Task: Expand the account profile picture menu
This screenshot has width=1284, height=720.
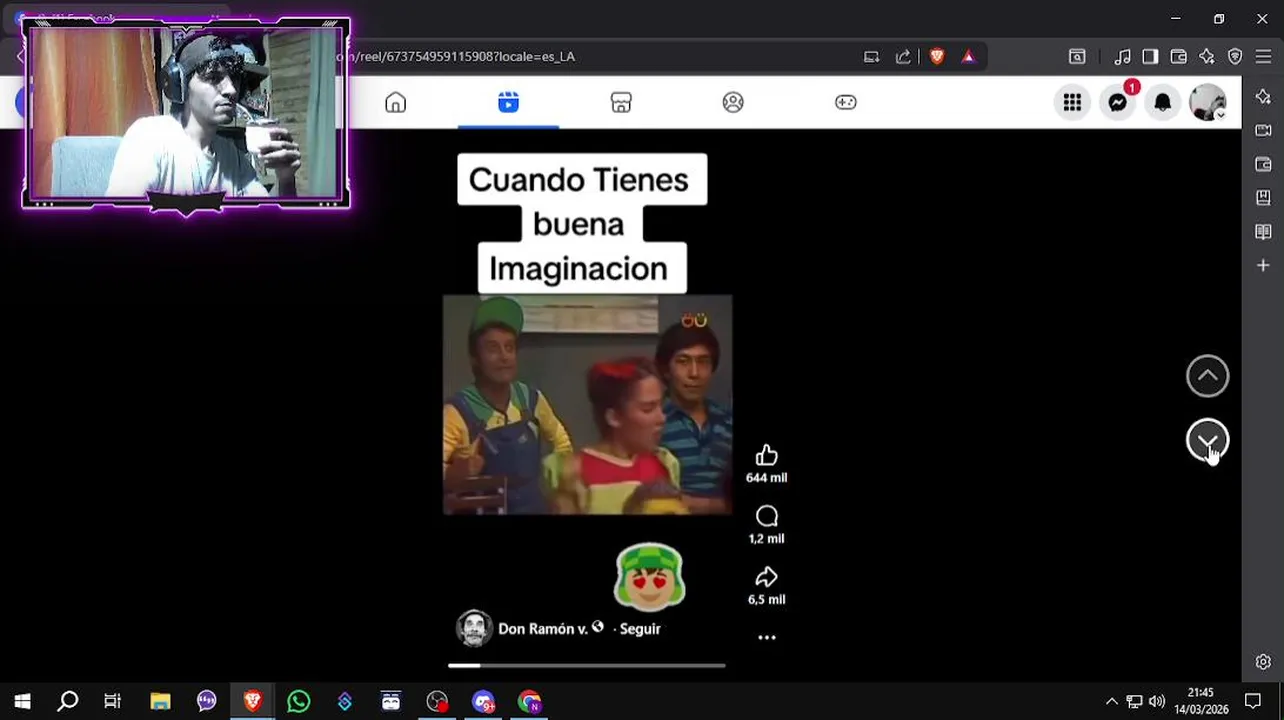Action: [x=1208, y=102]
